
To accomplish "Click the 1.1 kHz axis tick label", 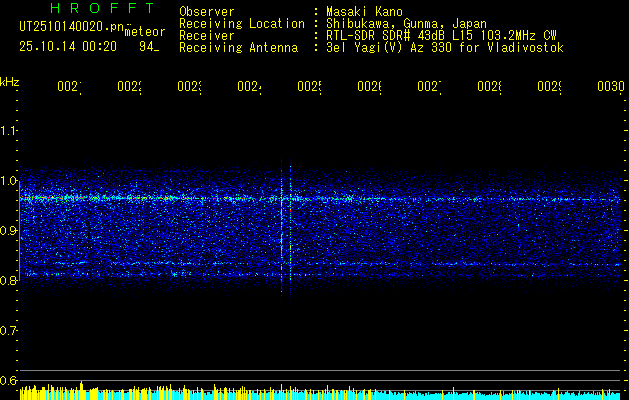I will coord(8,130).
